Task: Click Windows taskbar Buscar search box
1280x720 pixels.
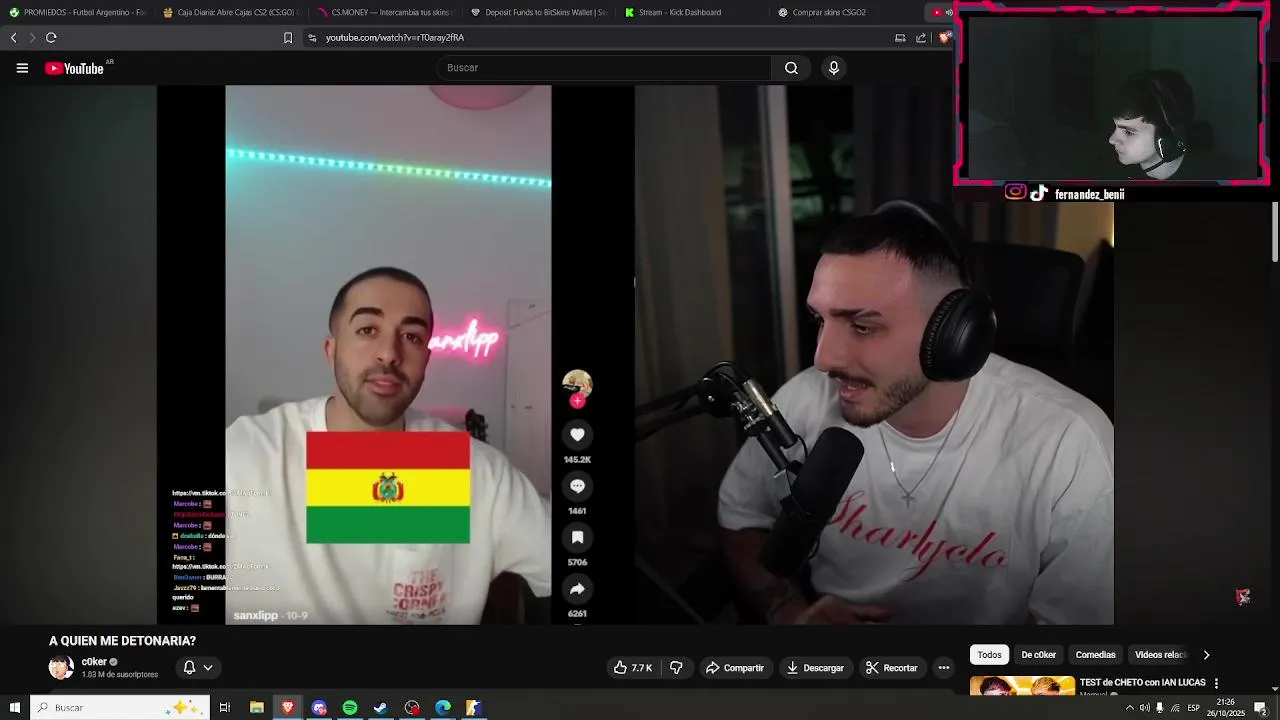Action: coord(120,708)
